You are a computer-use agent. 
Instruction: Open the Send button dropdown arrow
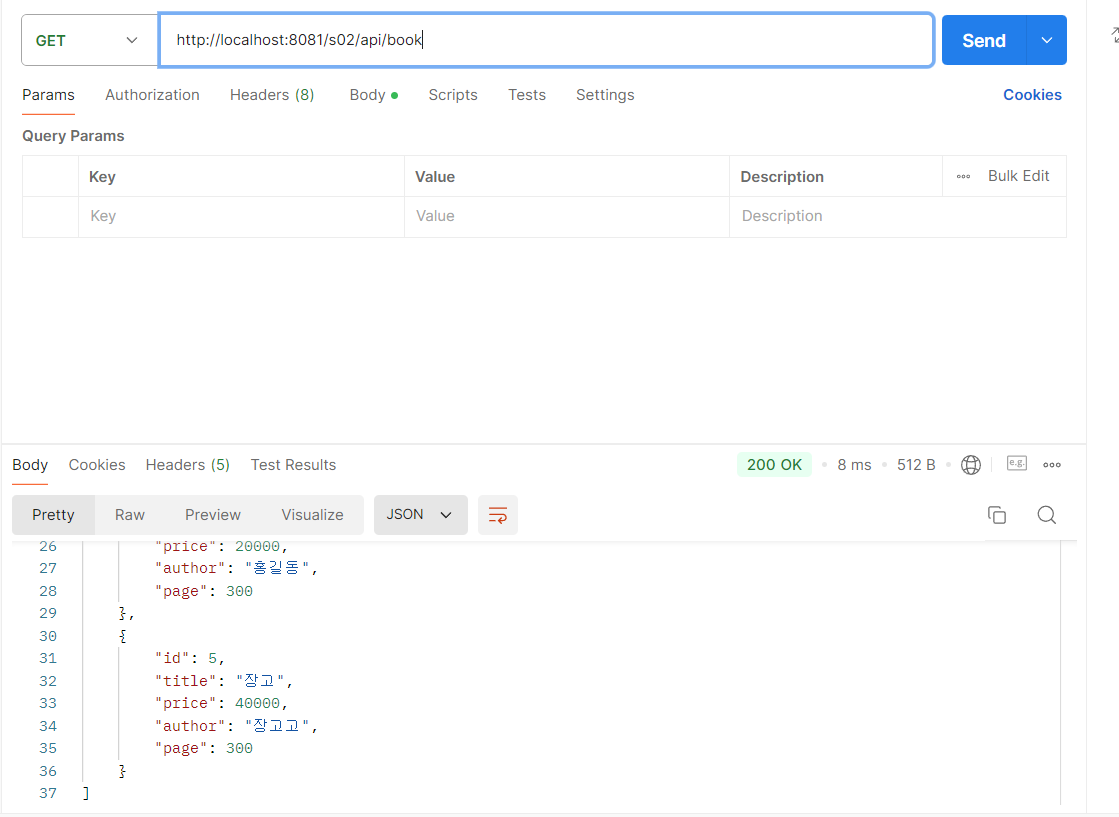1049,40
